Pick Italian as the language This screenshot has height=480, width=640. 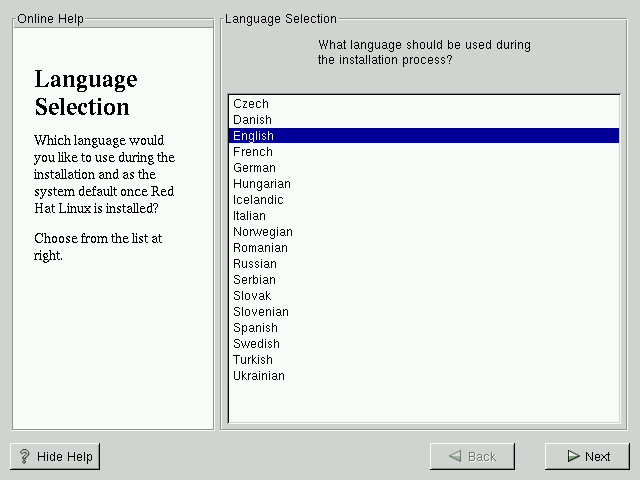click(x=250, y=216)
